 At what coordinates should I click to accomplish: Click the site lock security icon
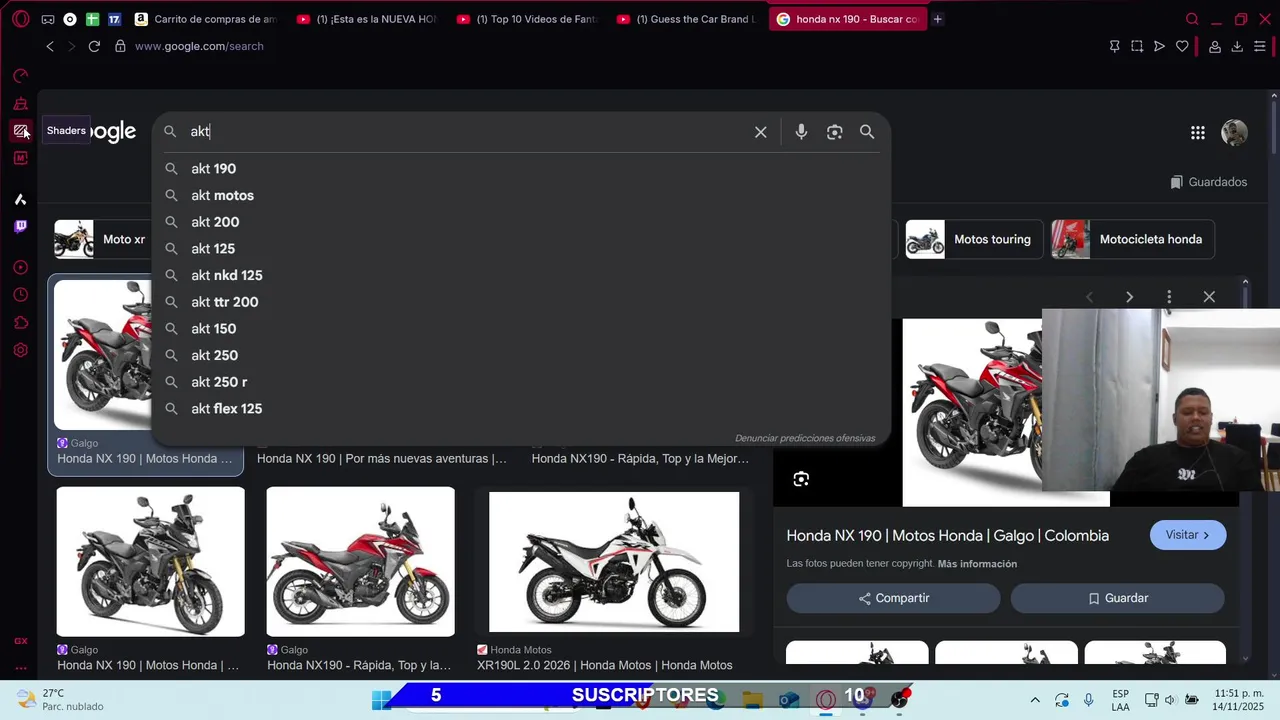click(x=120, y=46)
